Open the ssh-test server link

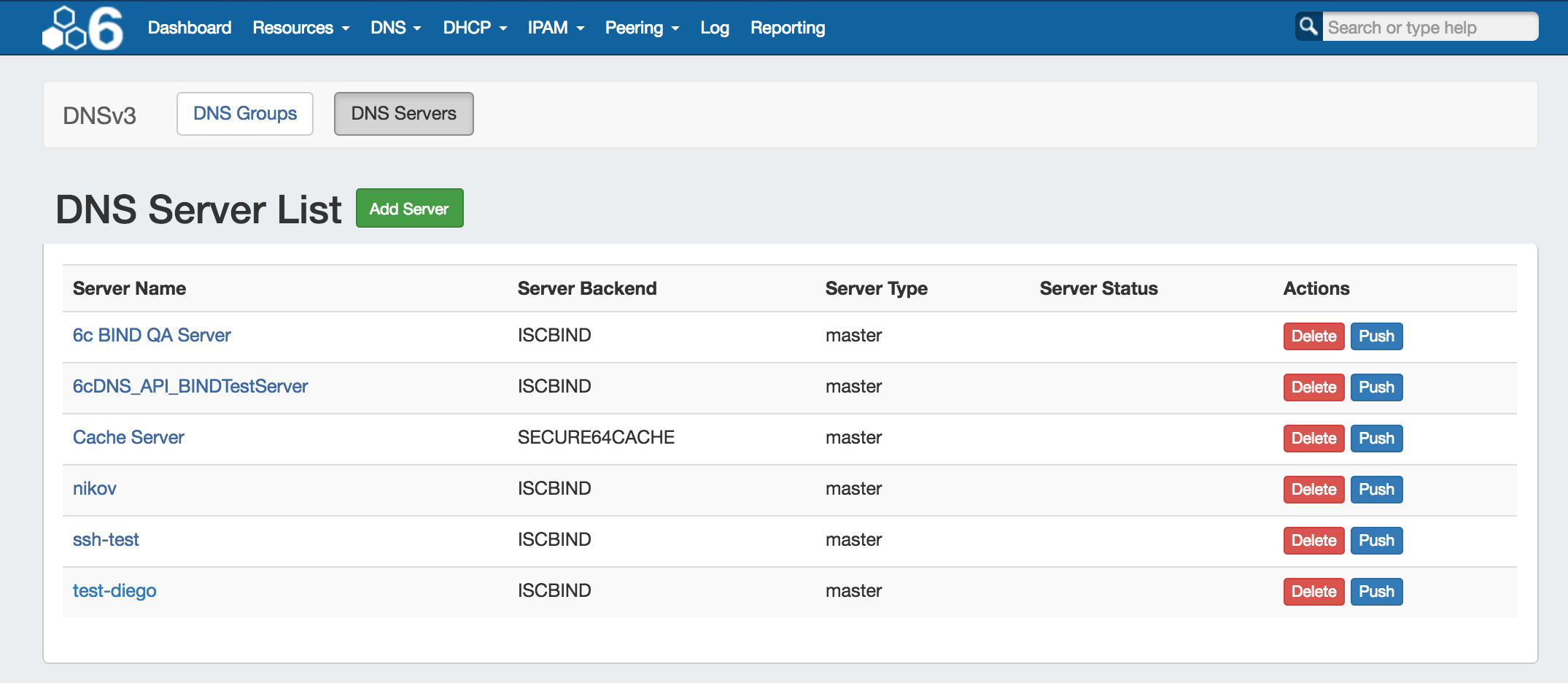(106, 539)
